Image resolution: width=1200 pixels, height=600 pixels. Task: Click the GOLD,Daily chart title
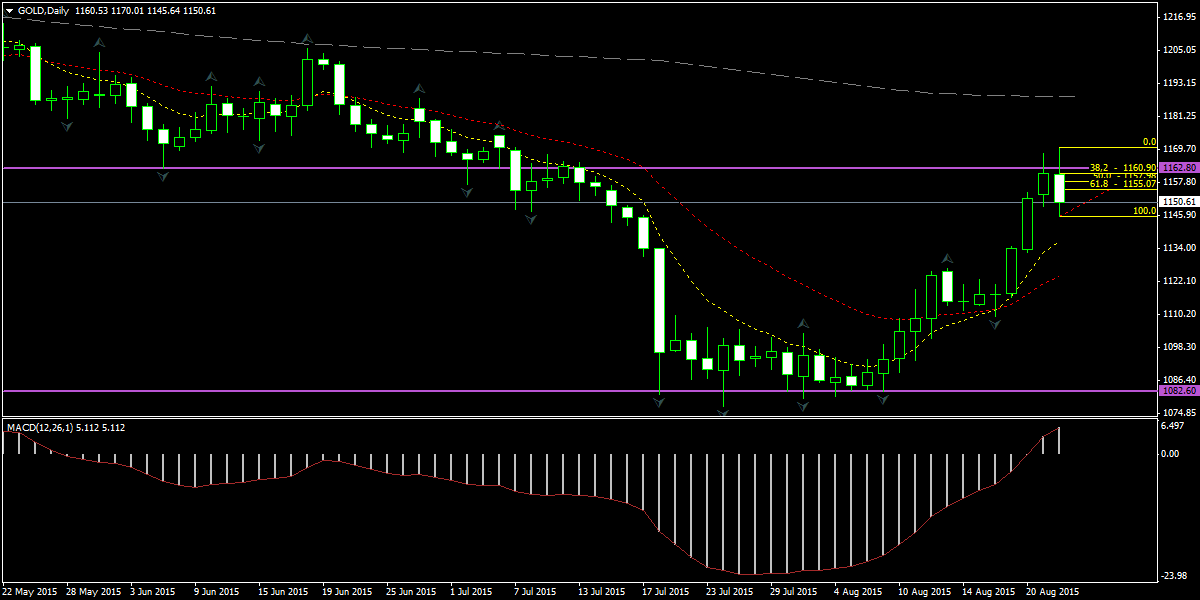42,10
